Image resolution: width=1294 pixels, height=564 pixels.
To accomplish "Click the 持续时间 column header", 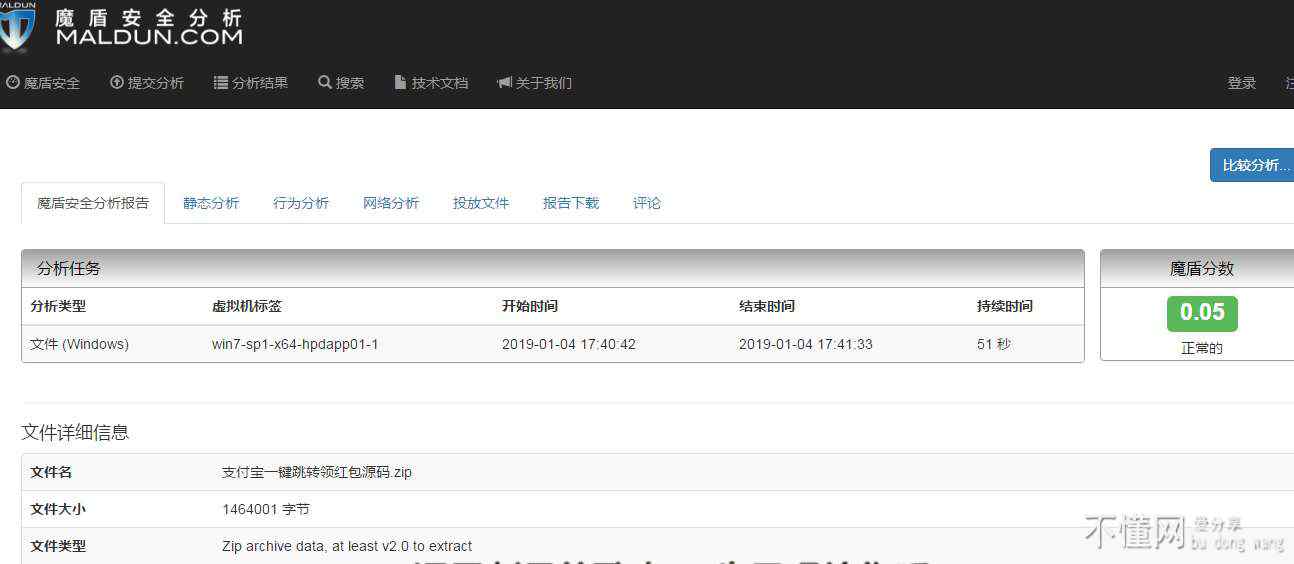I will point(1005,306).
